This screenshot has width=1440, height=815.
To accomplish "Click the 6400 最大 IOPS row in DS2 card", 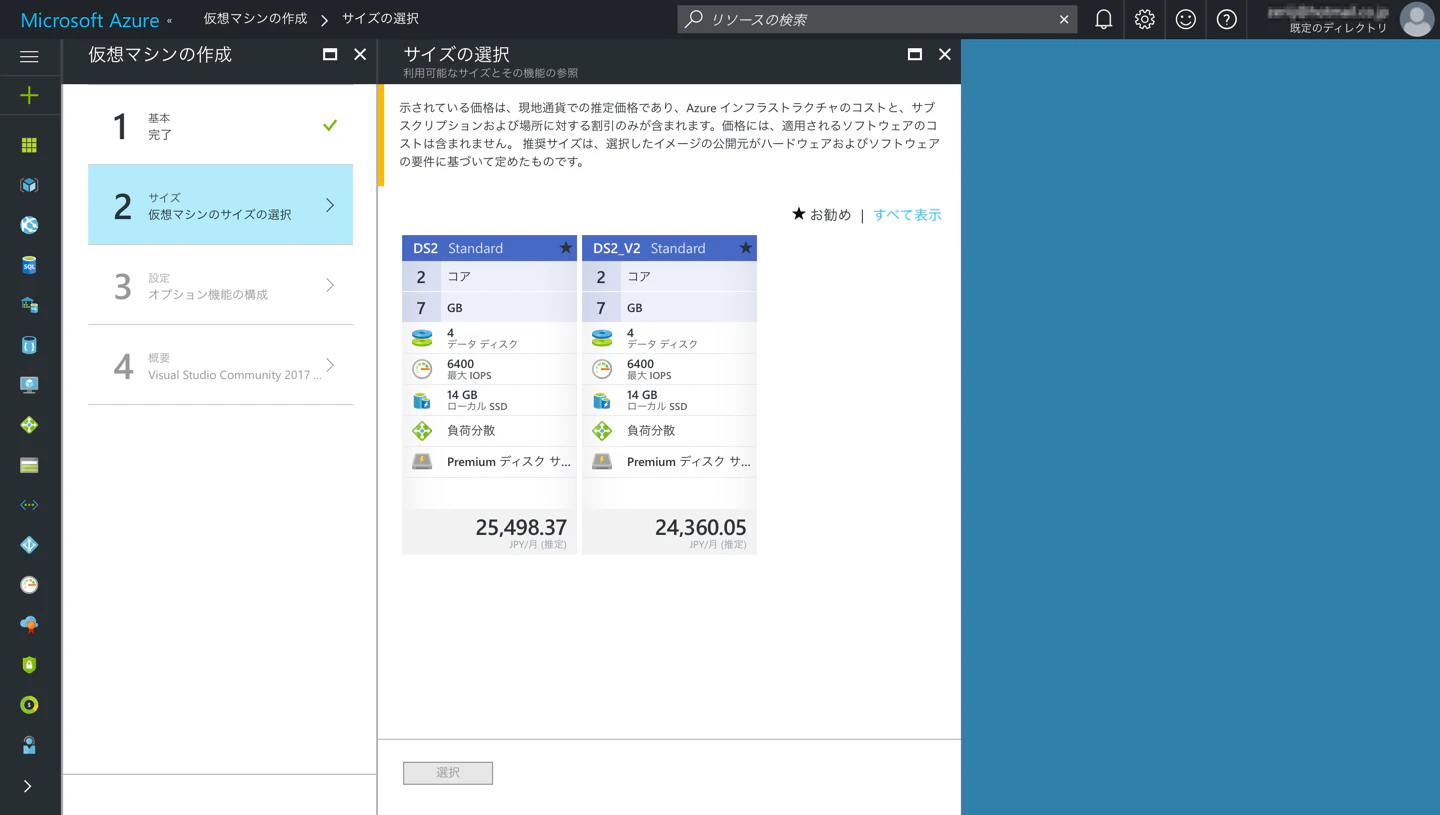I will coord(489,369).
